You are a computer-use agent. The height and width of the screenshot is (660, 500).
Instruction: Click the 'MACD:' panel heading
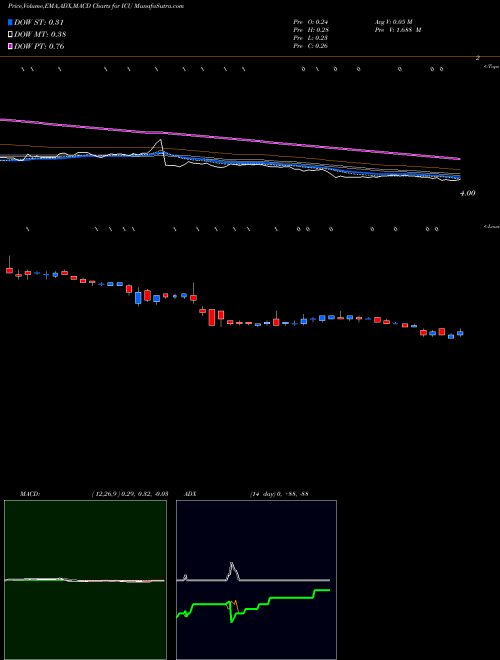30,494
